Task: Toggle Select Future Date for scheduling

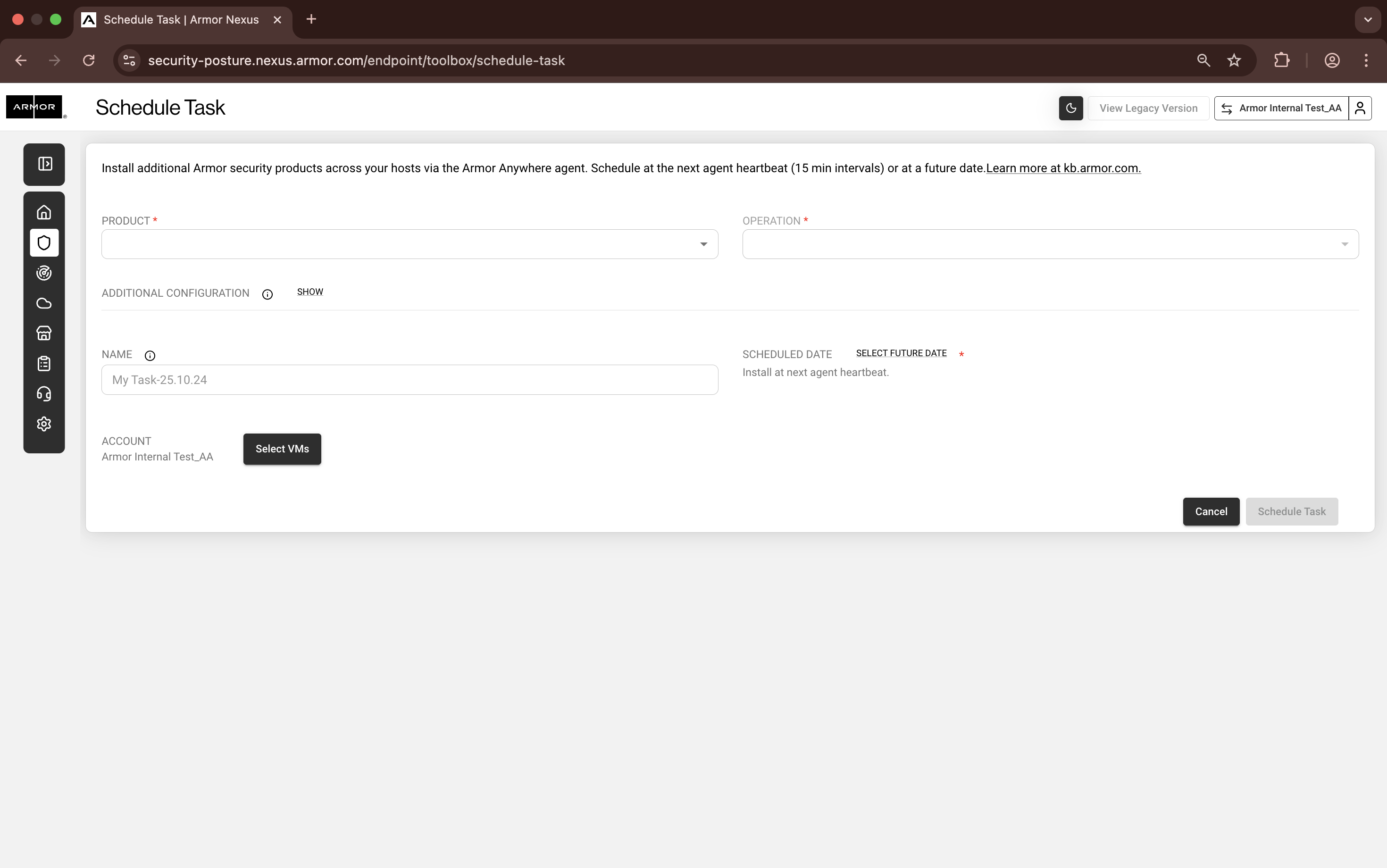Action: [901, 354]
